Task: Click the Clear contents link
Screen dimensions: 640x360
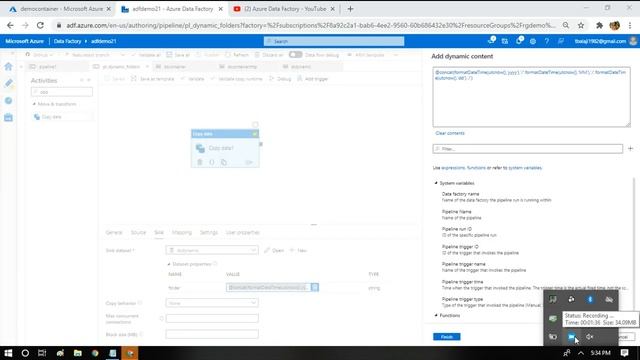Action: 450,133
